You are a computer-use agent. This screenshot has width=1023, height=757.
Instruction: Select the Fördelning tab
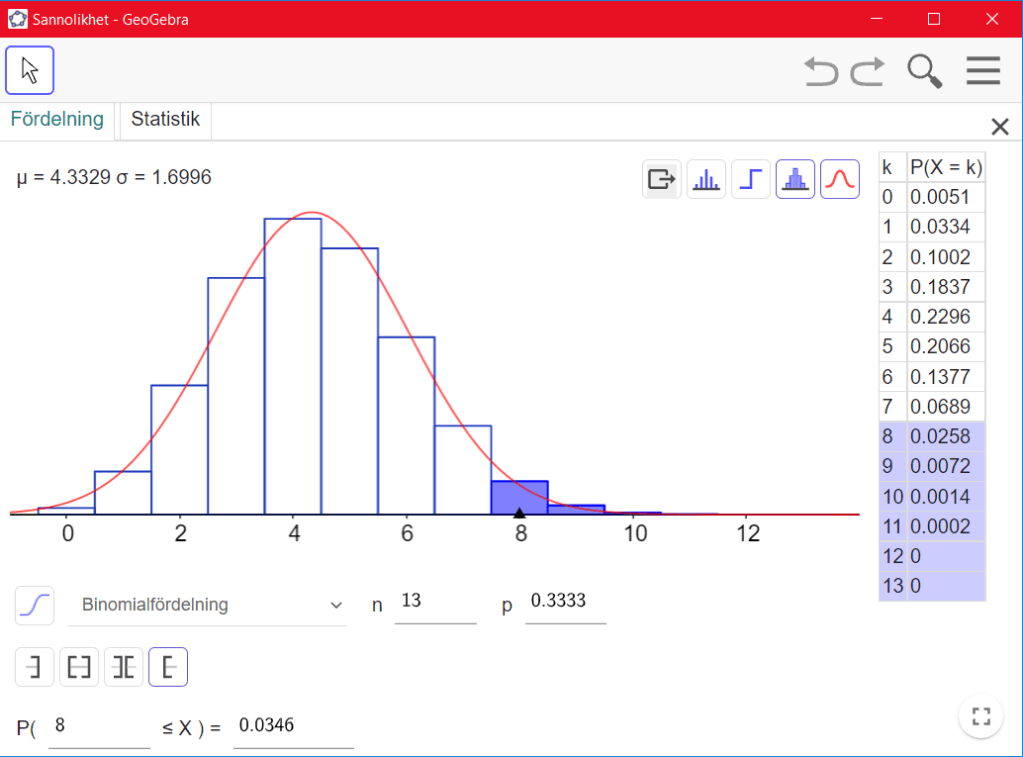click(x=57, y=119)
